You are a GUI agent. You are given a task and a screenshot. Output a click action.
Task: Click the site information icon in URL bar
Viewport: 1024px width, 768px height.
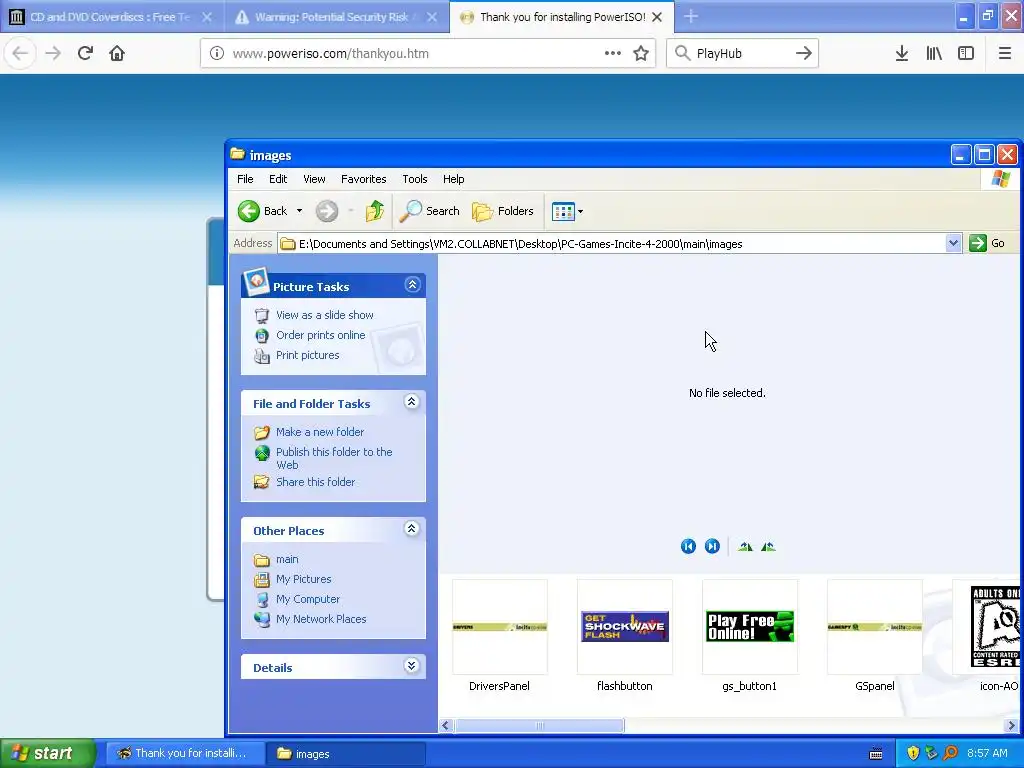tap(217, 54)
